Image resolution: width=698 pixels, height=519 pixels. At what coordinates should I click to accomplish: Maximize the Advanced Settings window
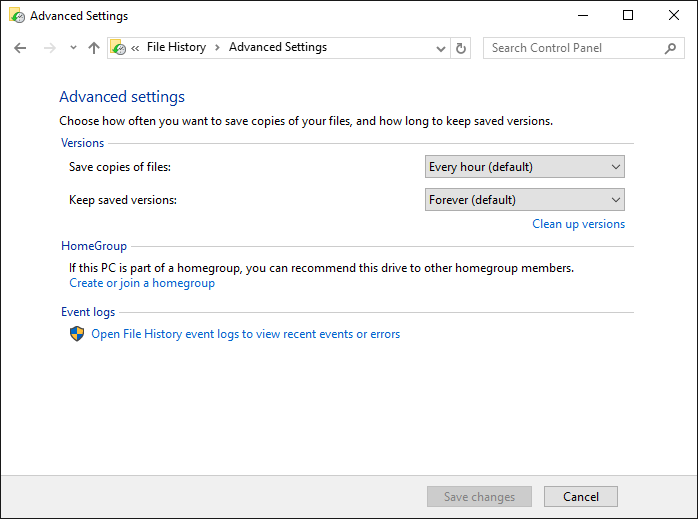[x=628, y=16]
